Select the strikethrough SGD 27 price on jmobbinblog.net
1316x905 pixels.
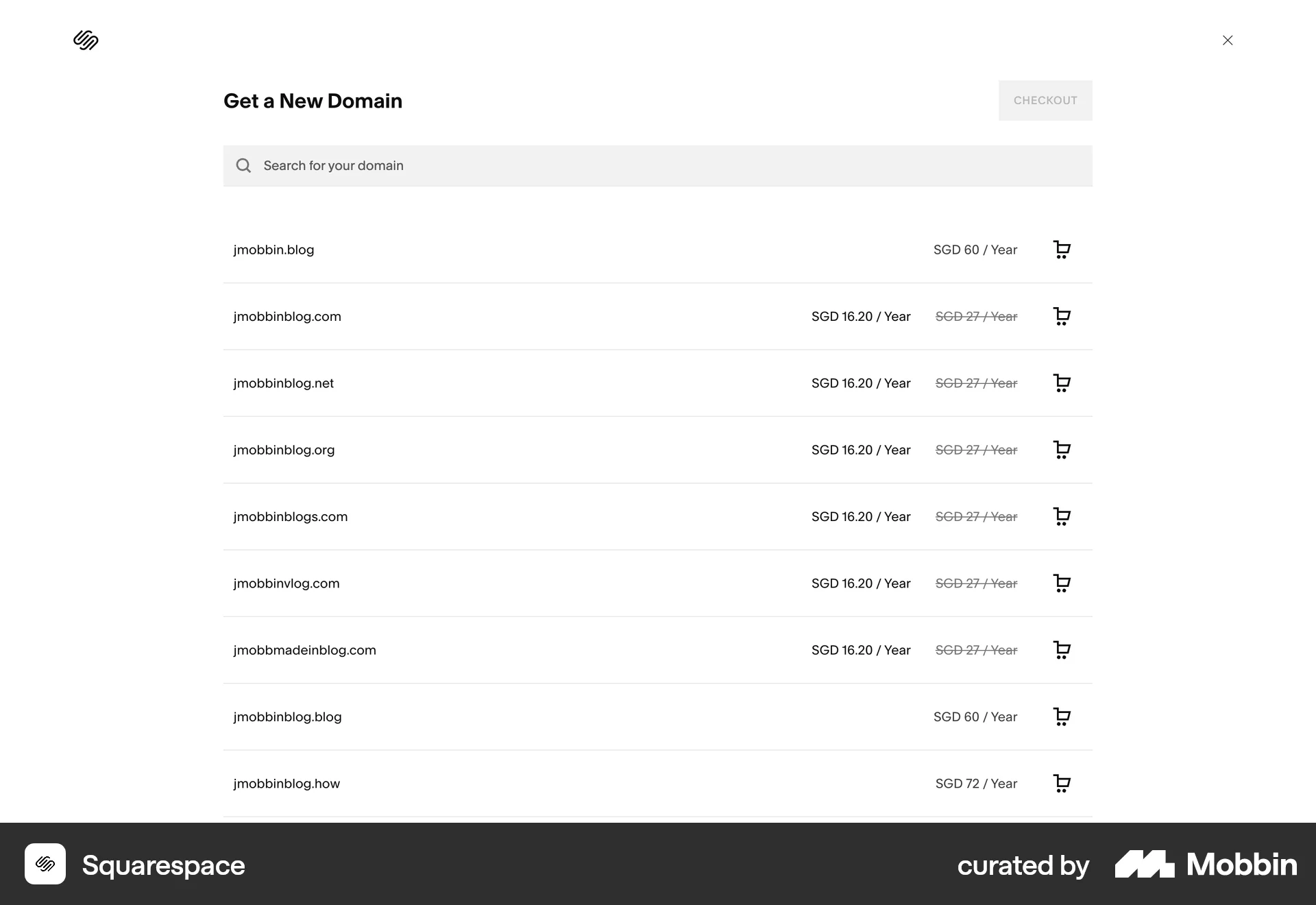976,383
